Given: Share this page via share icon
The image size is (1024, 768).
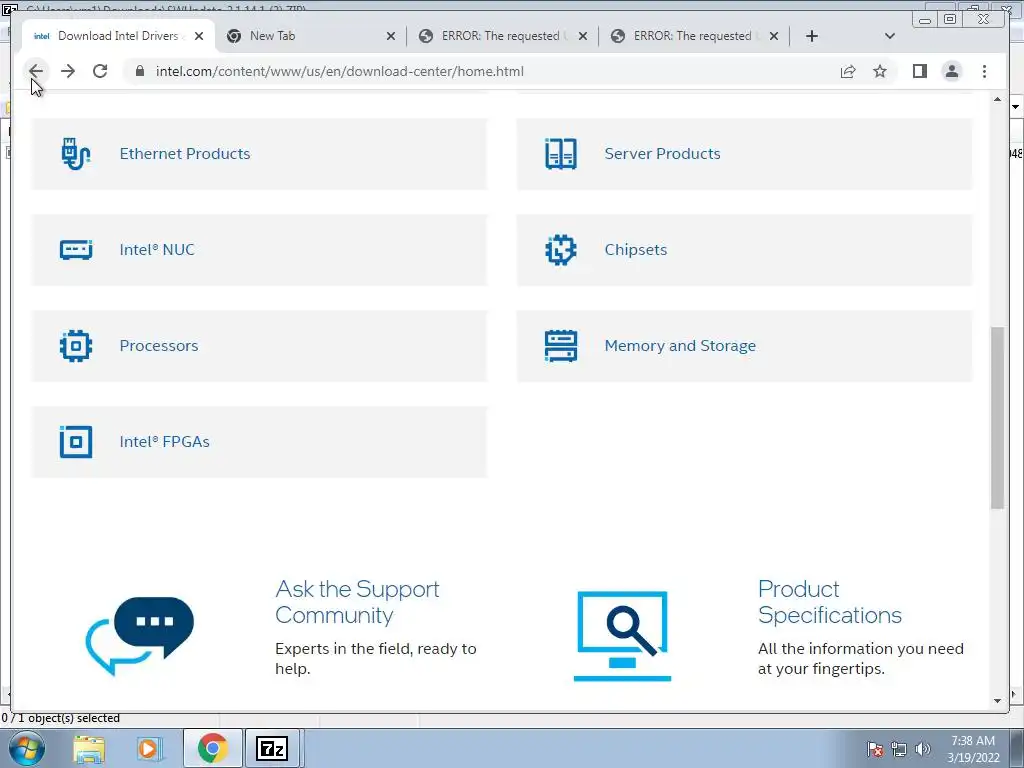Looking at the screenshot, I should [848, 71].
